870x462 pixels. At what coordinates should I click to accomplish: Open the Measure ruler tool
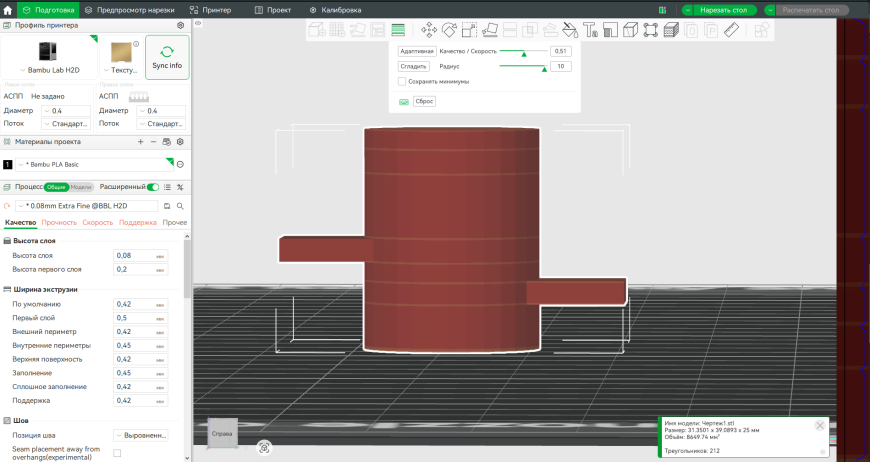(732, 29)
